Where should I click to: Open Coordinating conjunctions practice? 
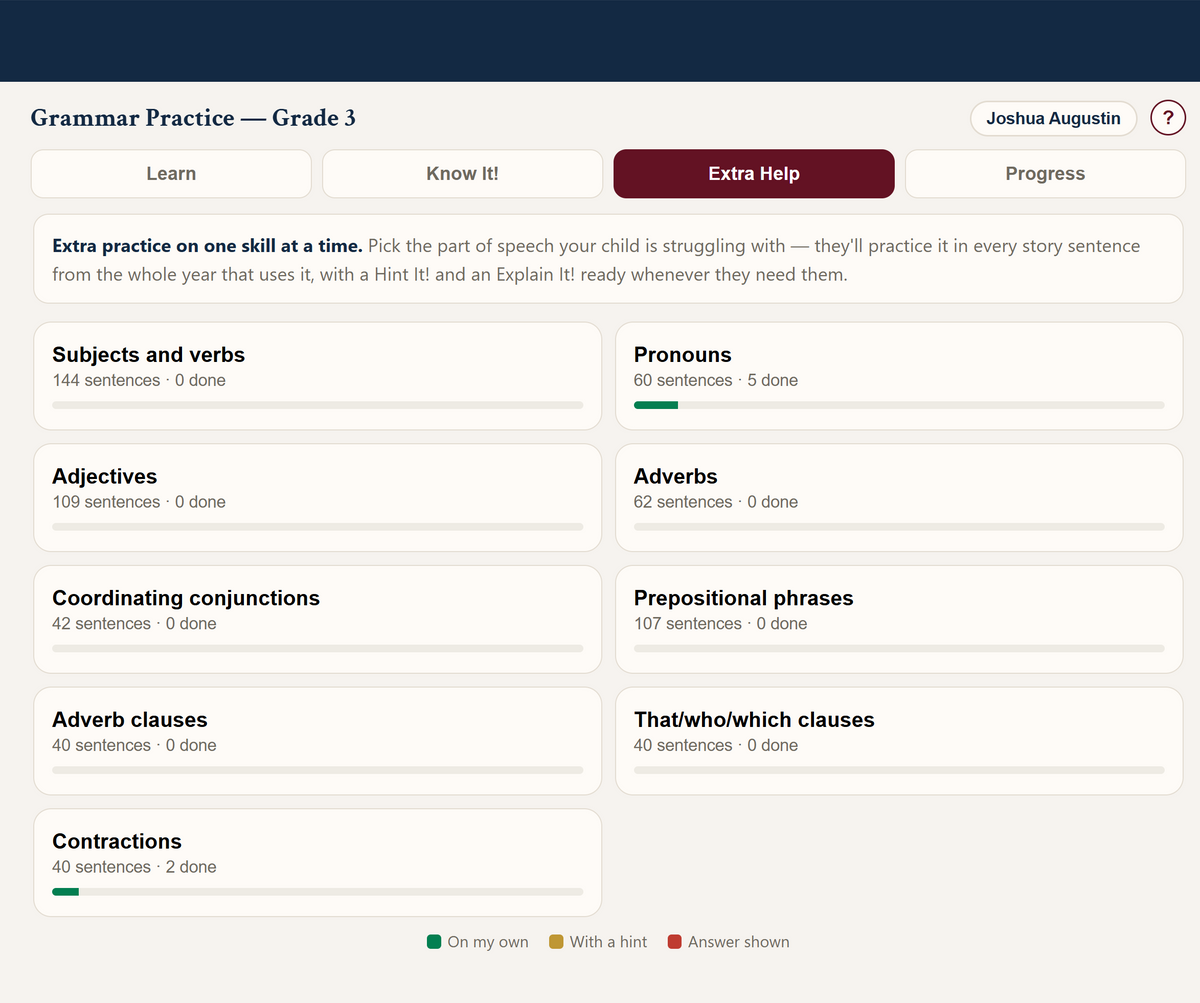click(x=318, y=619)
